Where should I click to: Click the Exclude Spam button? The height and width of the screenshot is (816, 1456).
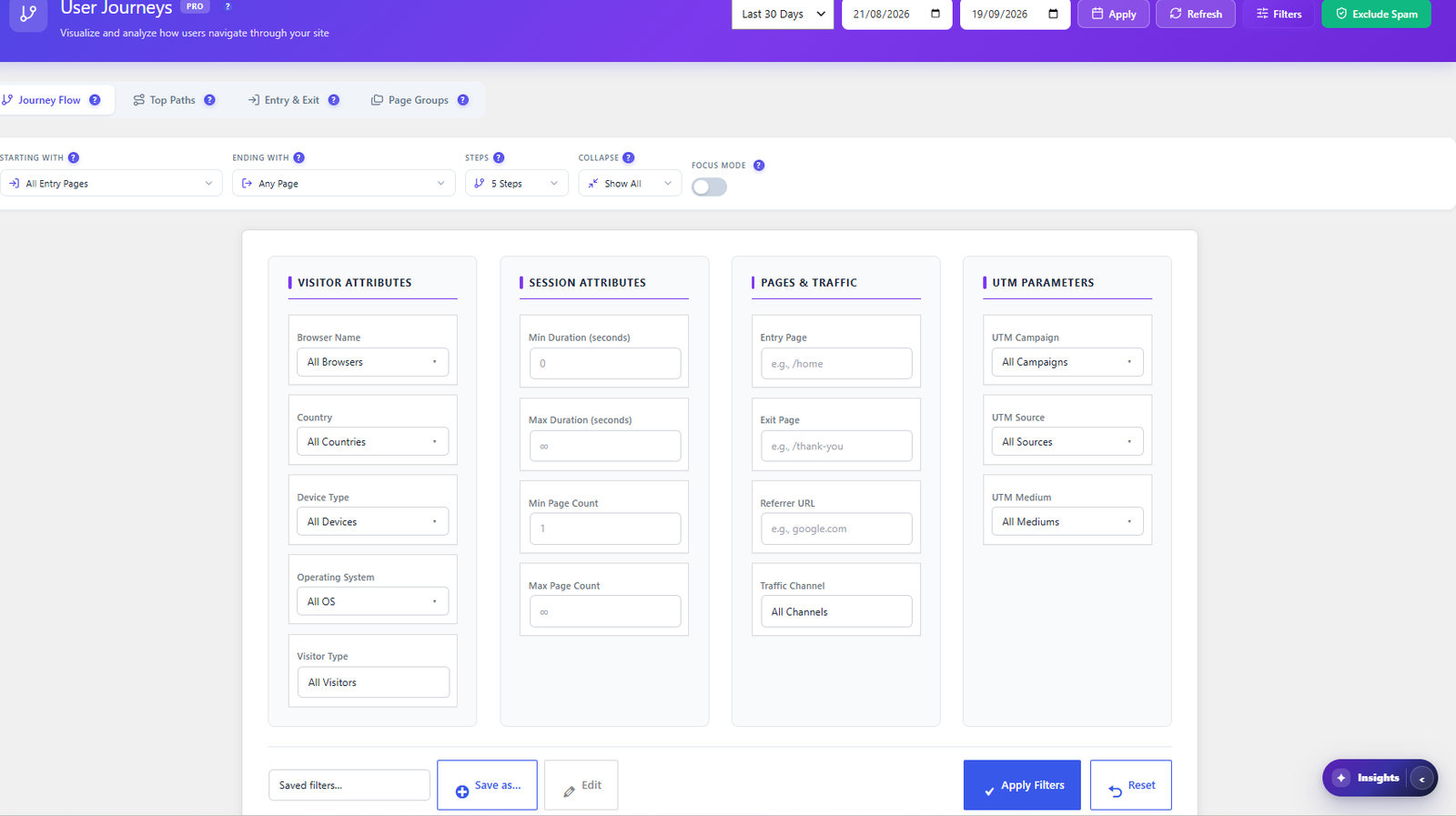click(1376, 14)
